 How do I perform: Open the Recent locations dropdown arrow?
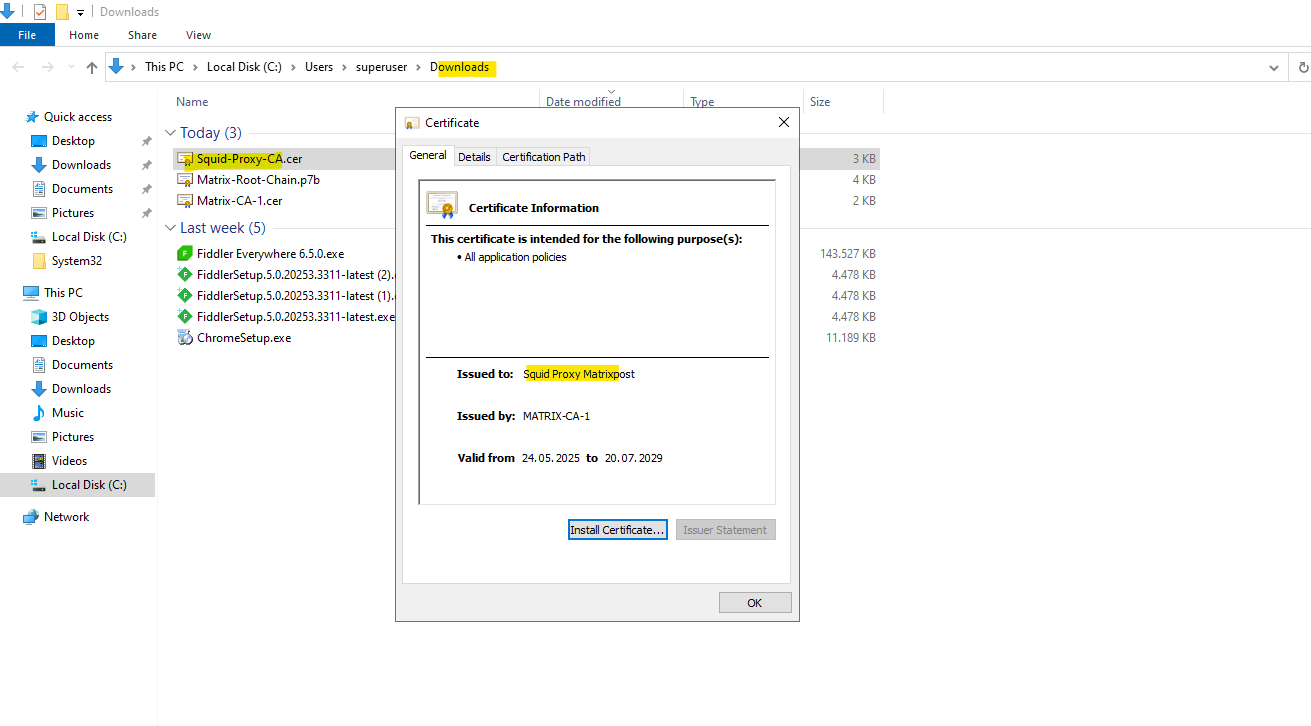pyautogui.click(x=69, y=68)
